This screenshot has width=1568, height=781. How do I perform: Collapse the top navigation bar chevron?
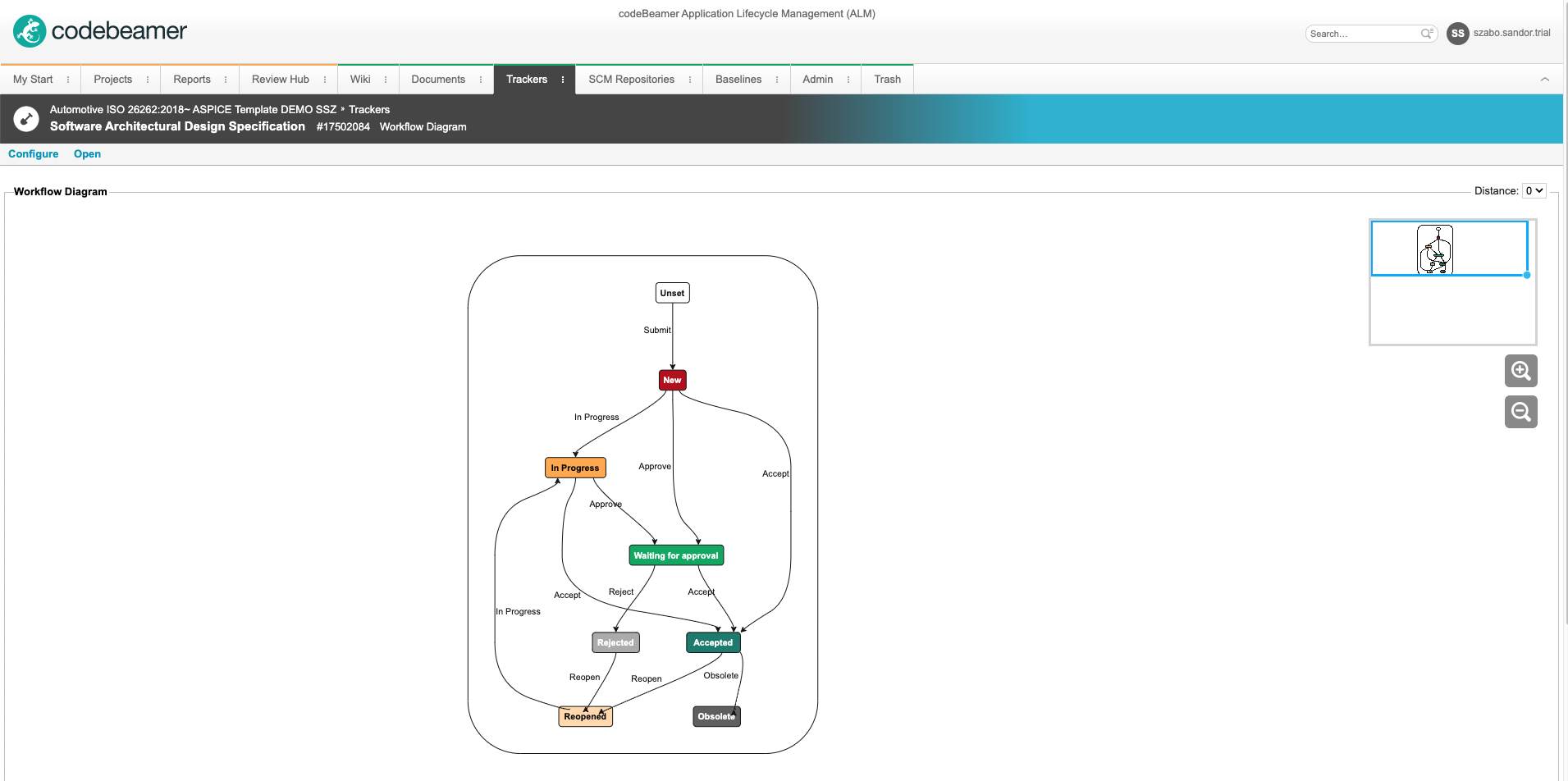(1544, 80)
